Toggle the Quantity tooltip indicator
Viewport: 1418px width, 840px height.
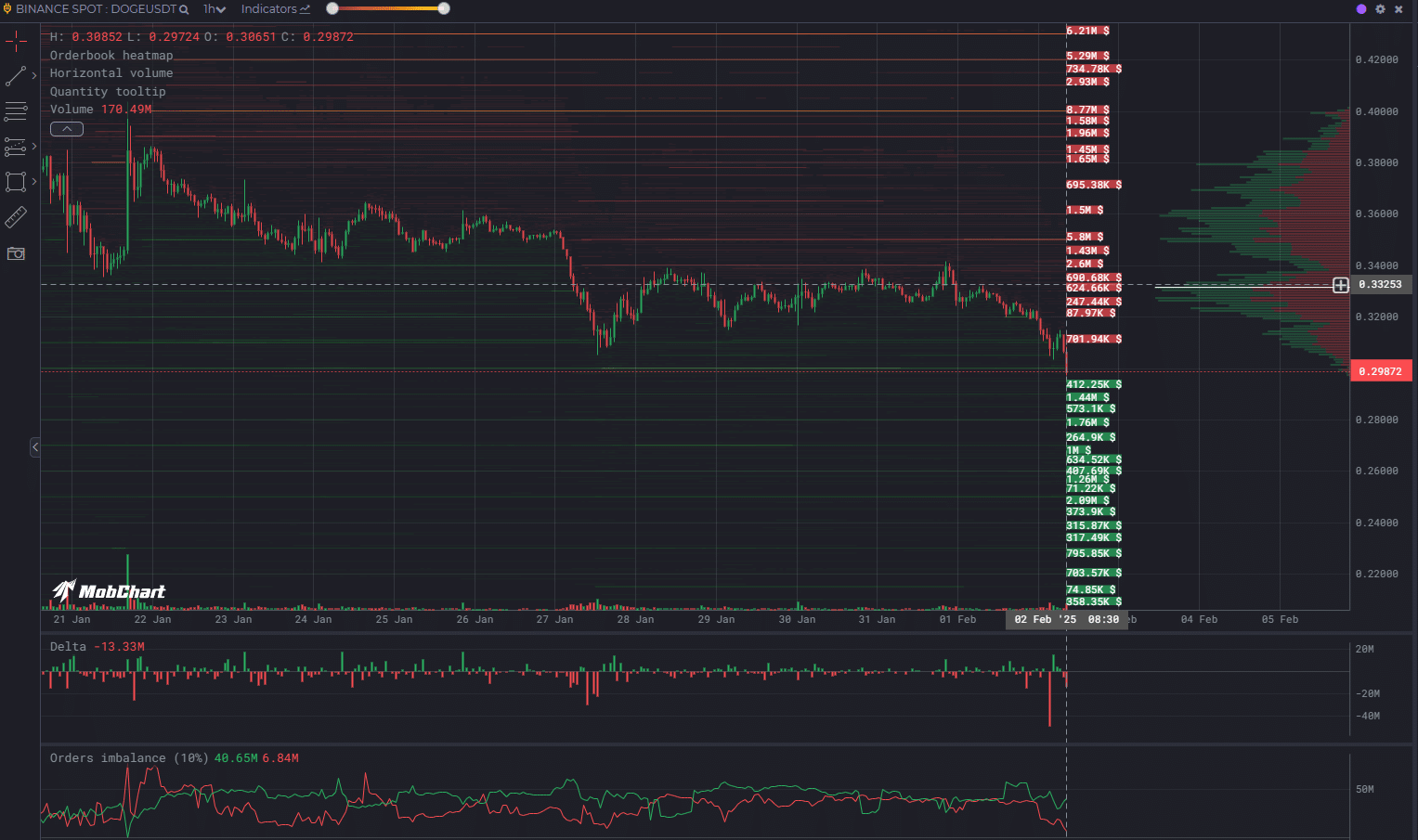point(108,92)
